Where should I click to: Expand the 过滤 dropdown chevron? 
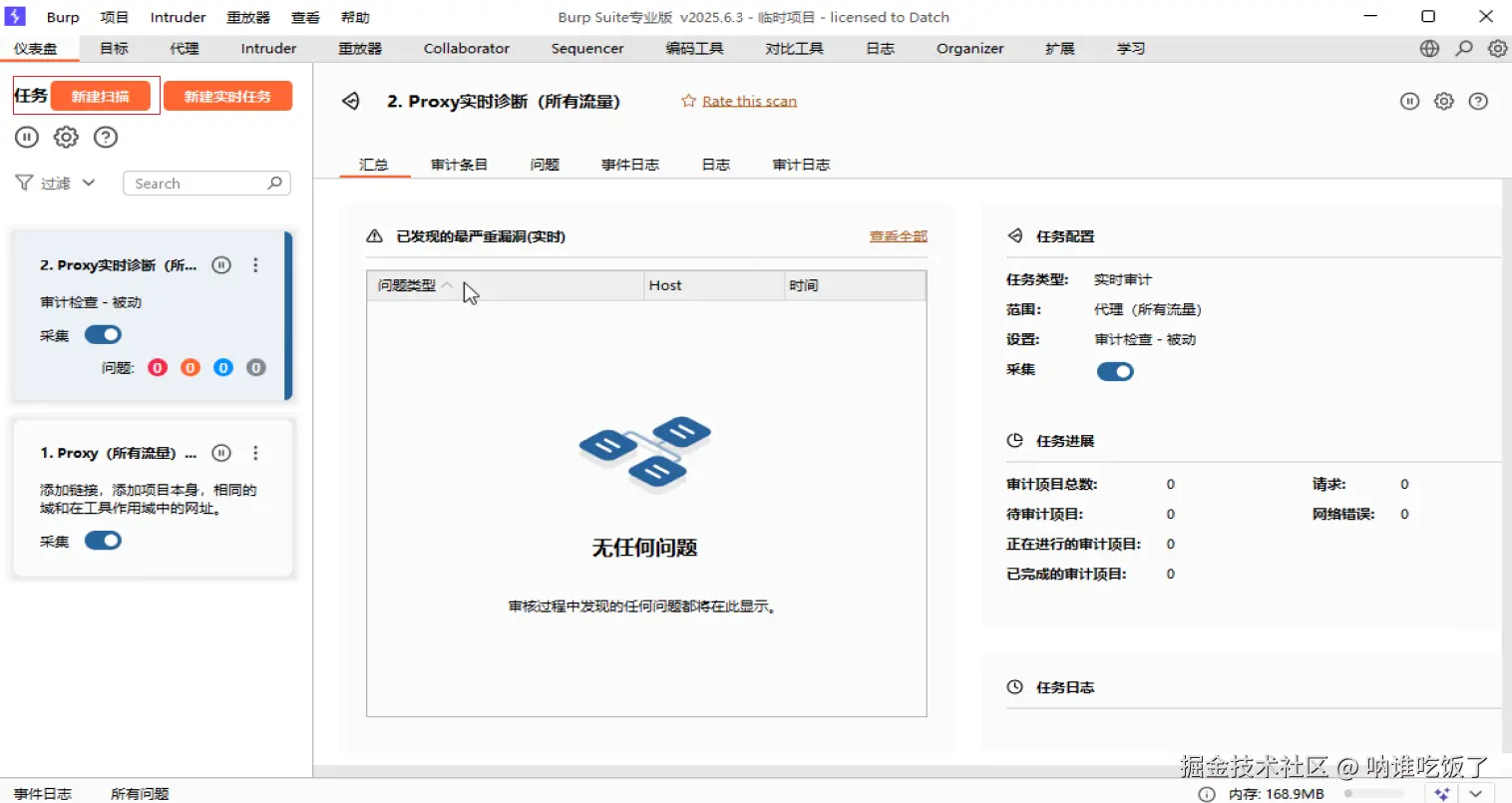(88, 183)
